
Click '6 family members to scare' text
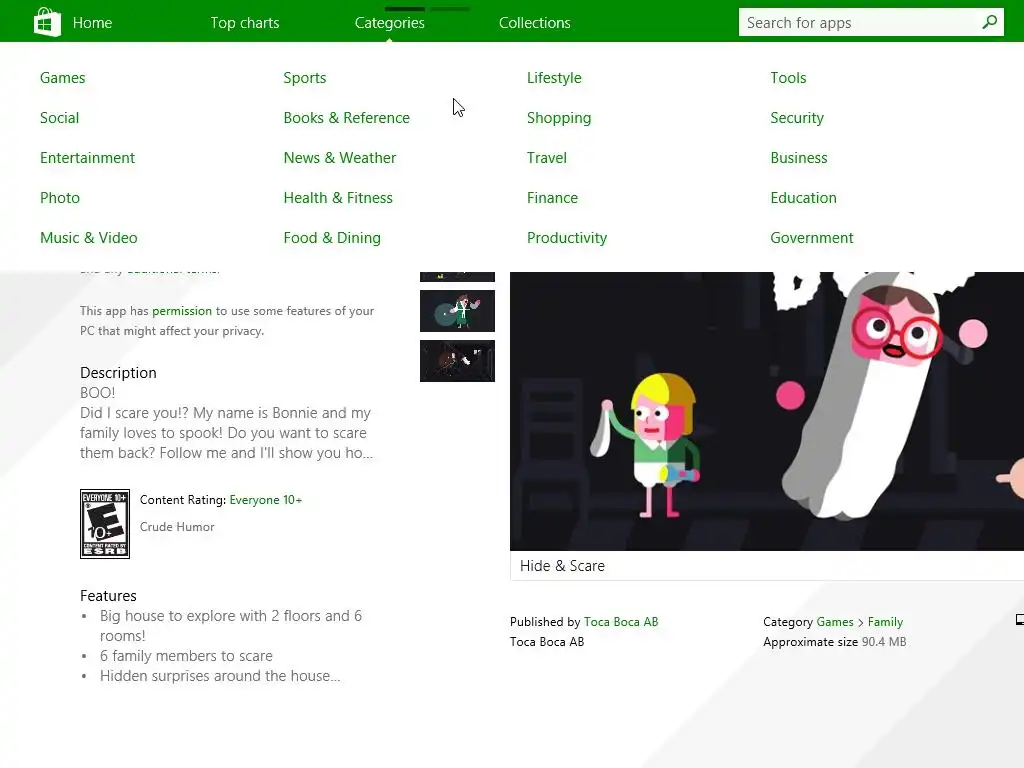point(186,656)
